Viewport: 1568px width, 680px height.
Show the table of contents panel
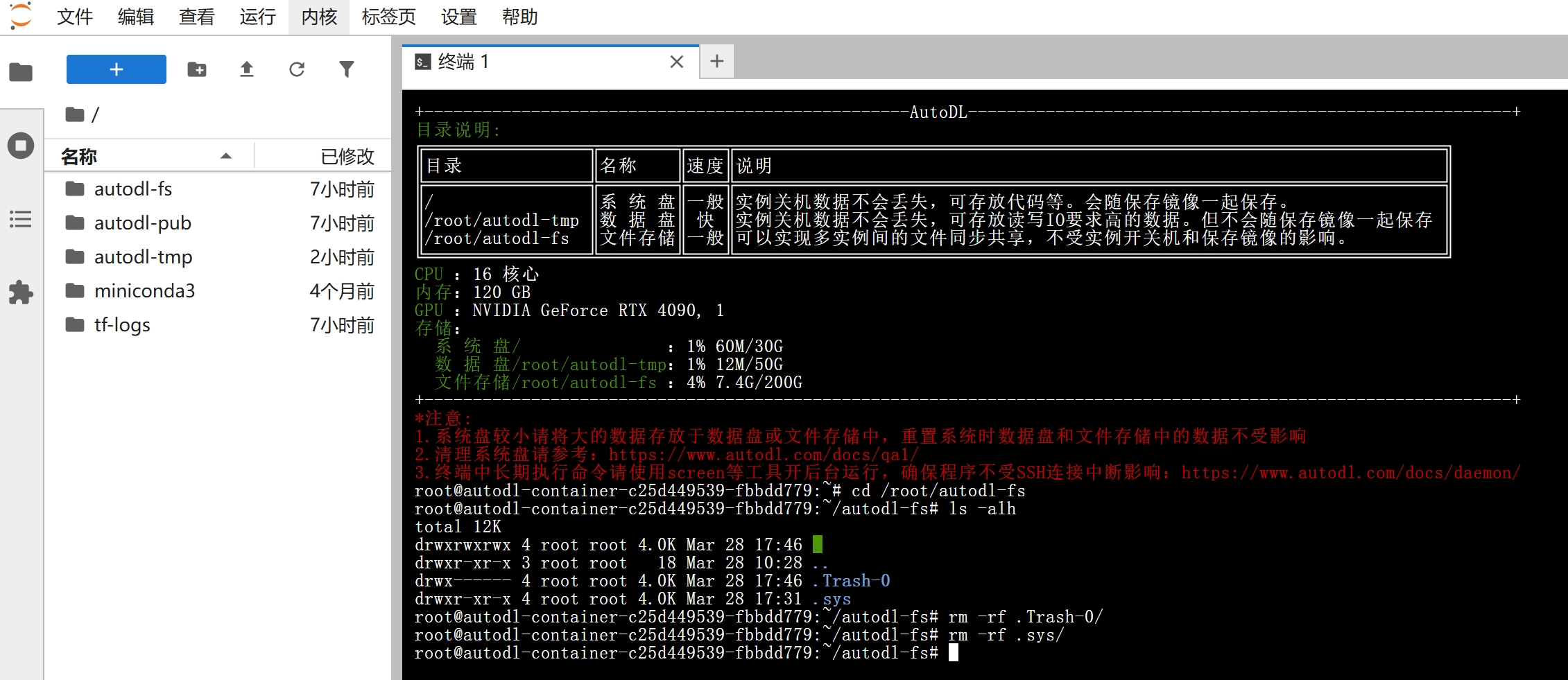tap(21, 219)
